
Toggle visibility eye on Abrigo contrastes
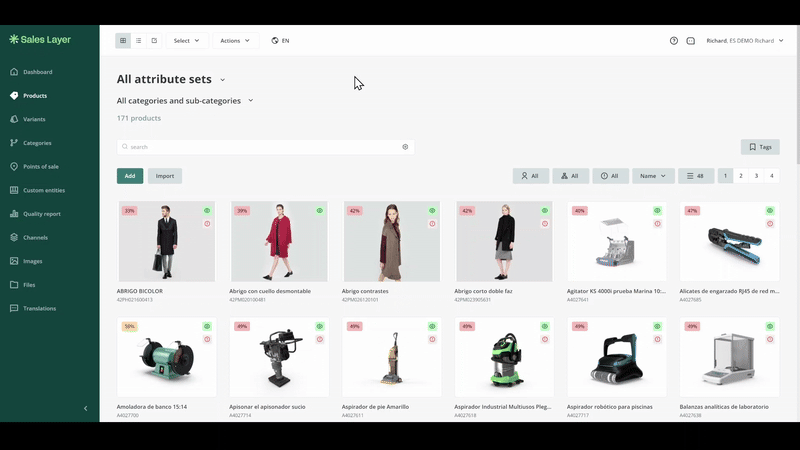click(x=432, y=210)
